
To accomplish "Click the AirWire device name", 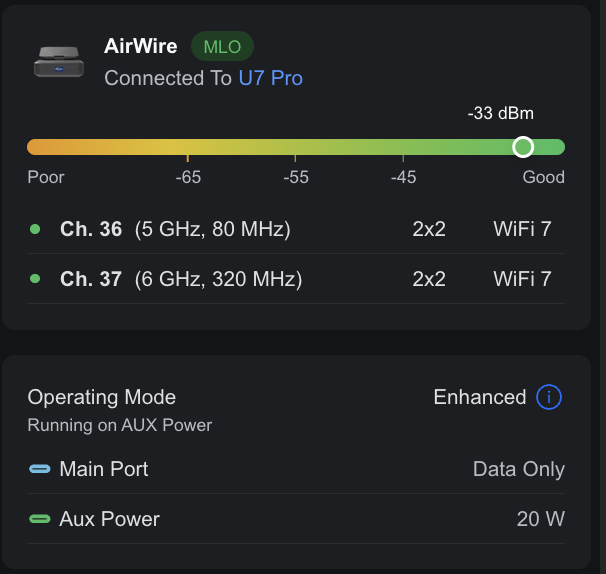I will click(x=141, y=46).
